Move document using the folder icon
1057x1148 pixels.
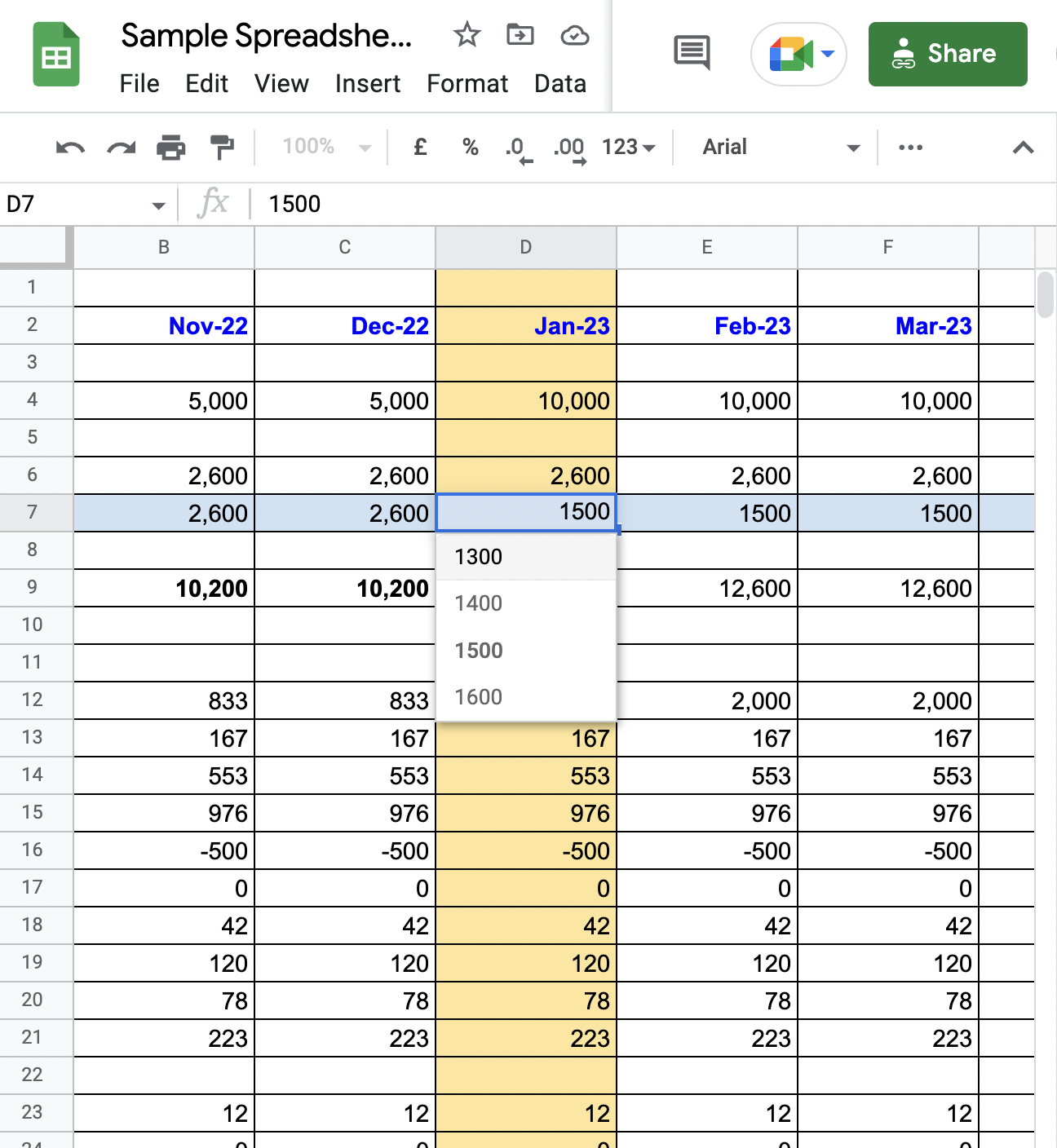[520, 35]
